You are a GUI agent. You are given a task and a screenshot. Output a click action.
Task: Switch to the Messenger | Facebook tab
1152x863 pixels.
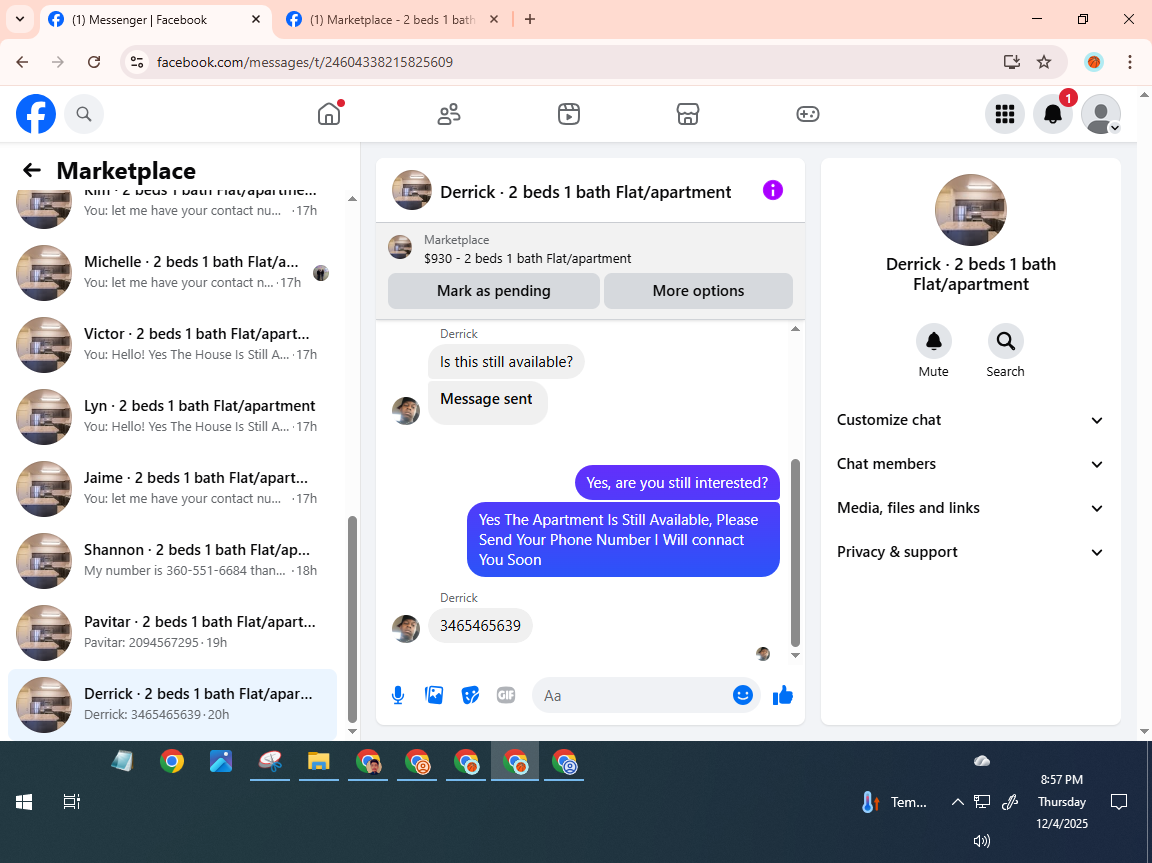(154, 20)
